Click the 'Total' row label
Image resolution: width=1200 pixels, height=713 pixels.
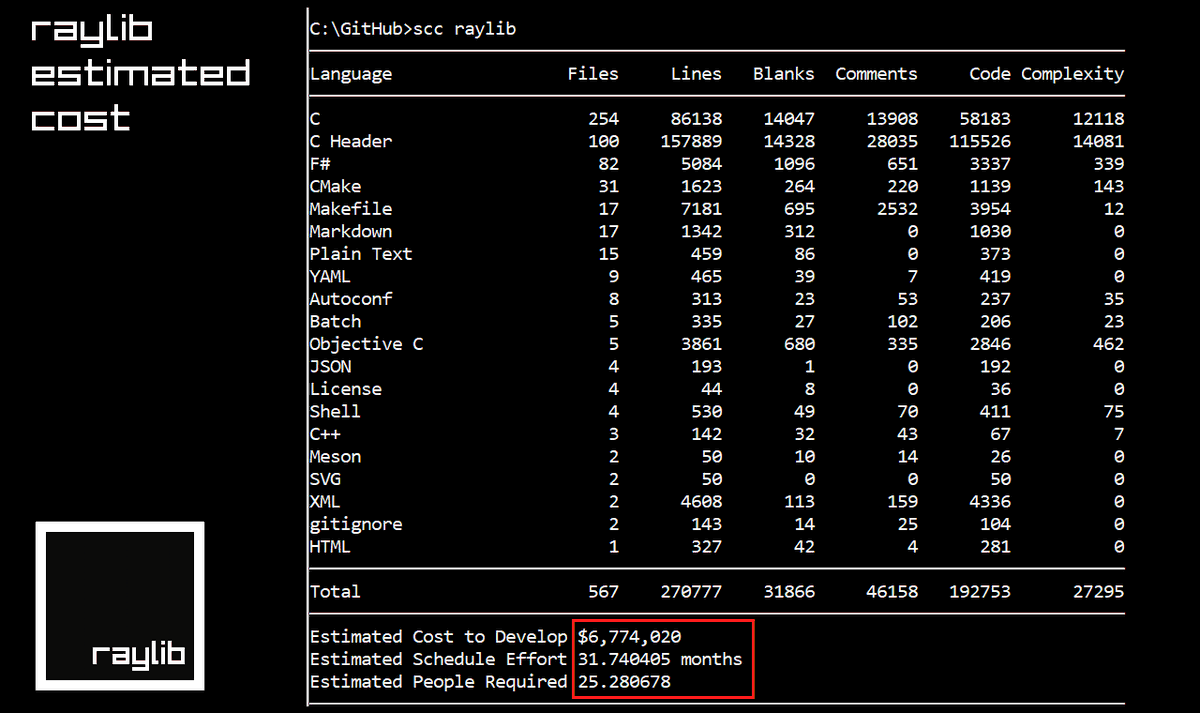pos(336,591)
